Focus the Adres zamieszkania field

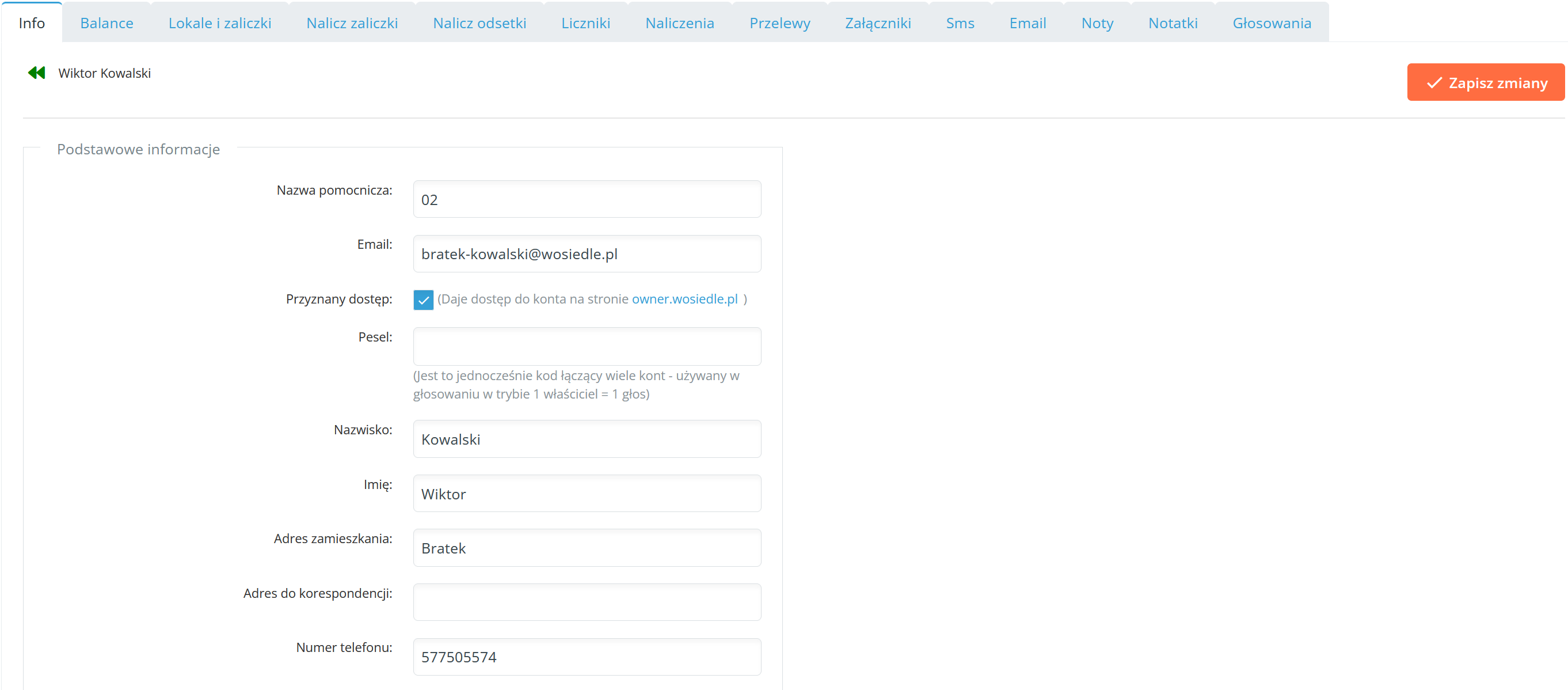point(587,548)
